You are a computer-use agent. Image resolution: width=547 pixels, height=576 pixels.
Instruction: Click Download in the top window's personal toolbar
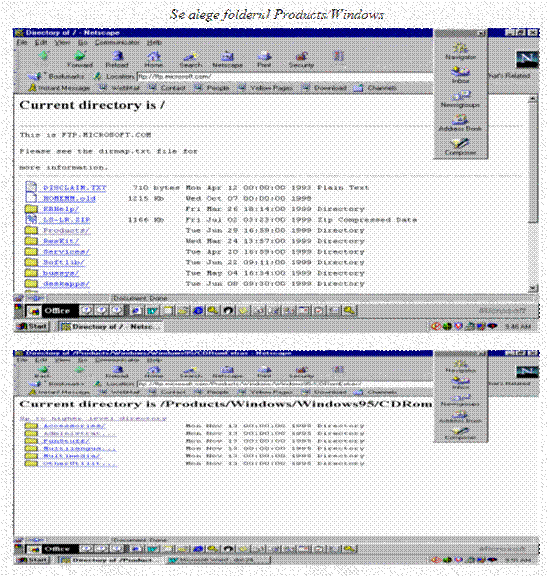pyautogui.click(x=324, y=88)
